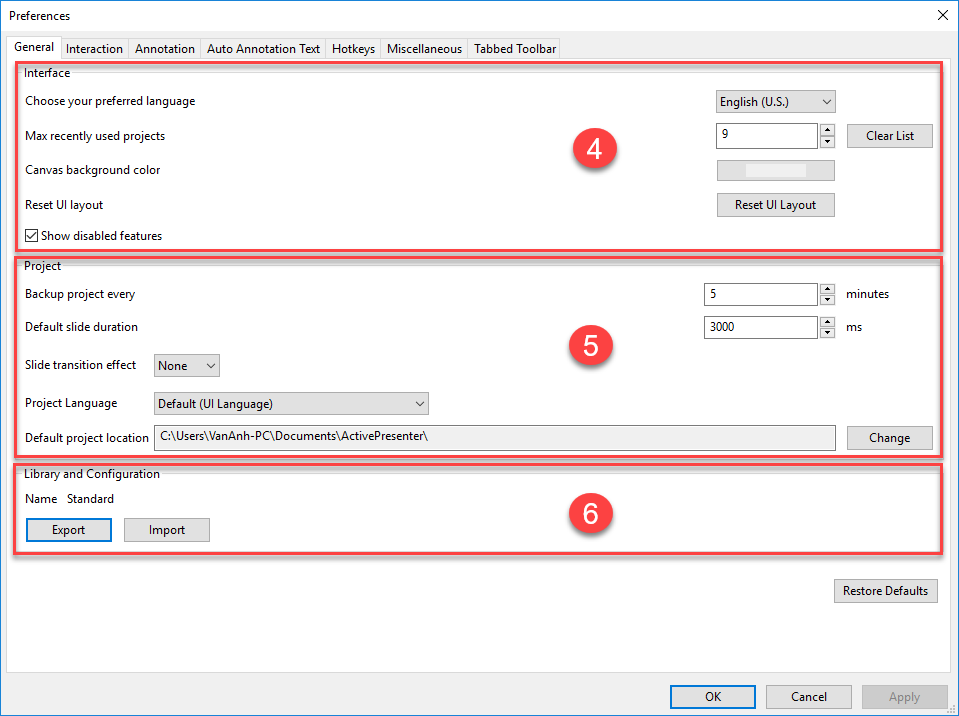Confirm preferences with OK

pos(712,696)
